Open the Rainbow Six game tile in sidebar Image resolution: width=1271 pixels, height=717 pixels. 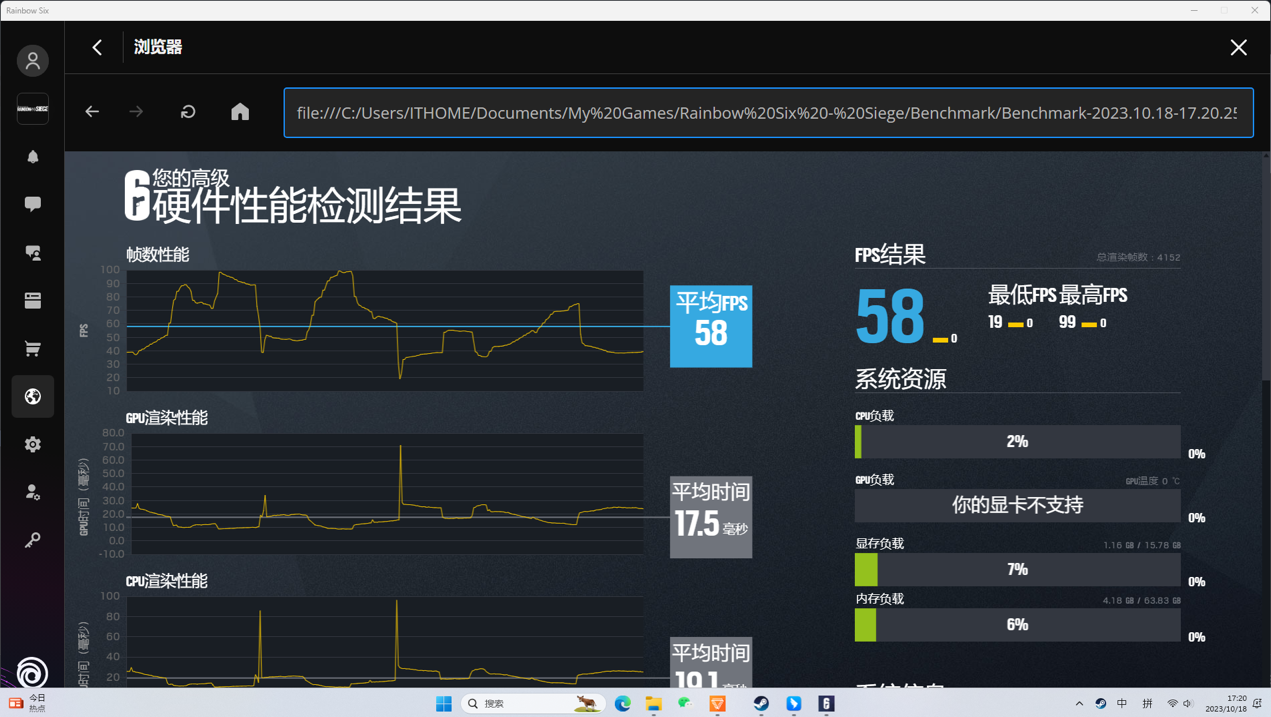coord(33,109)
